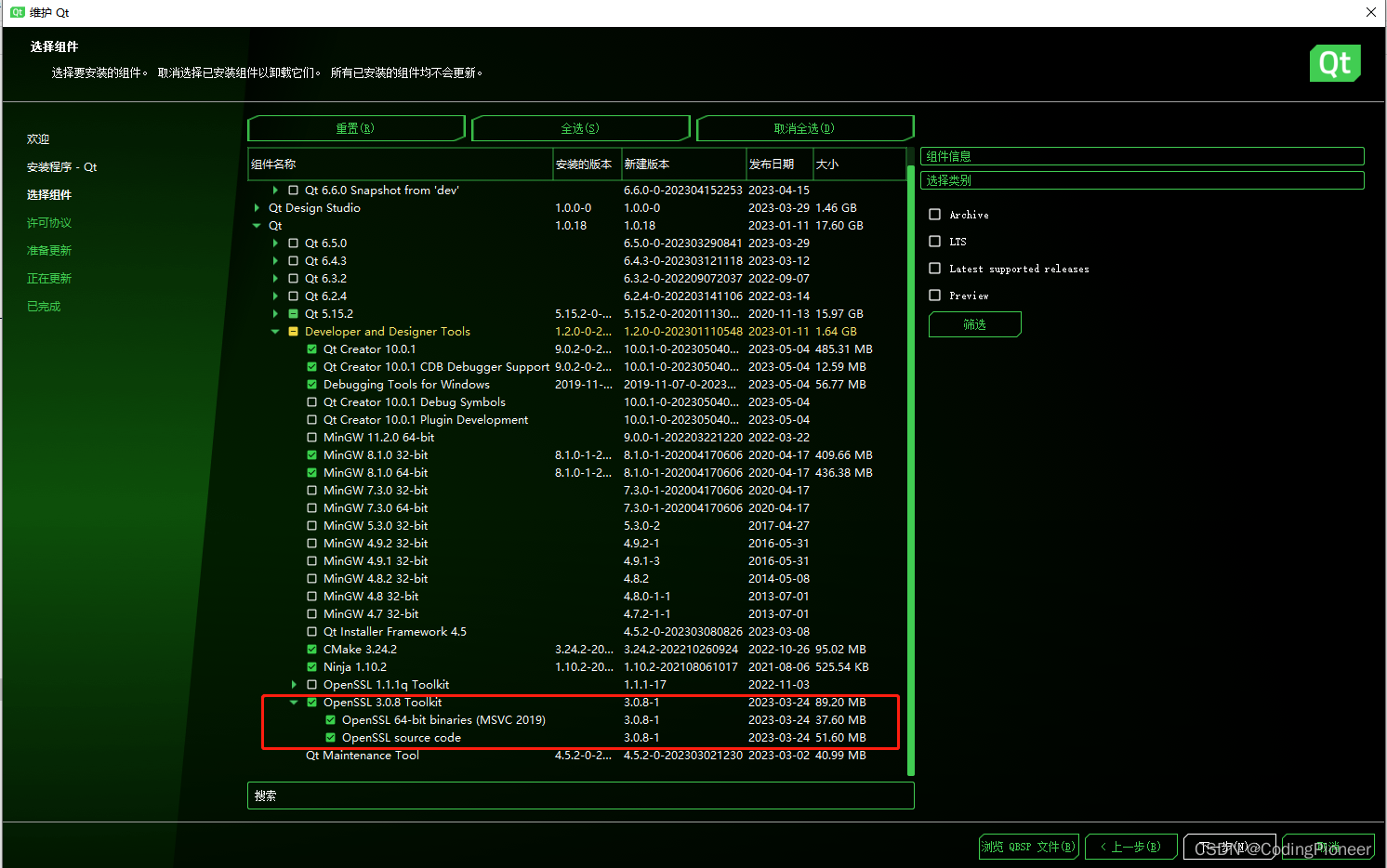This screenshot has width=1387, height=868.
Task: Sort by 发布日期 column header
Action: click(x=779, y=164)
